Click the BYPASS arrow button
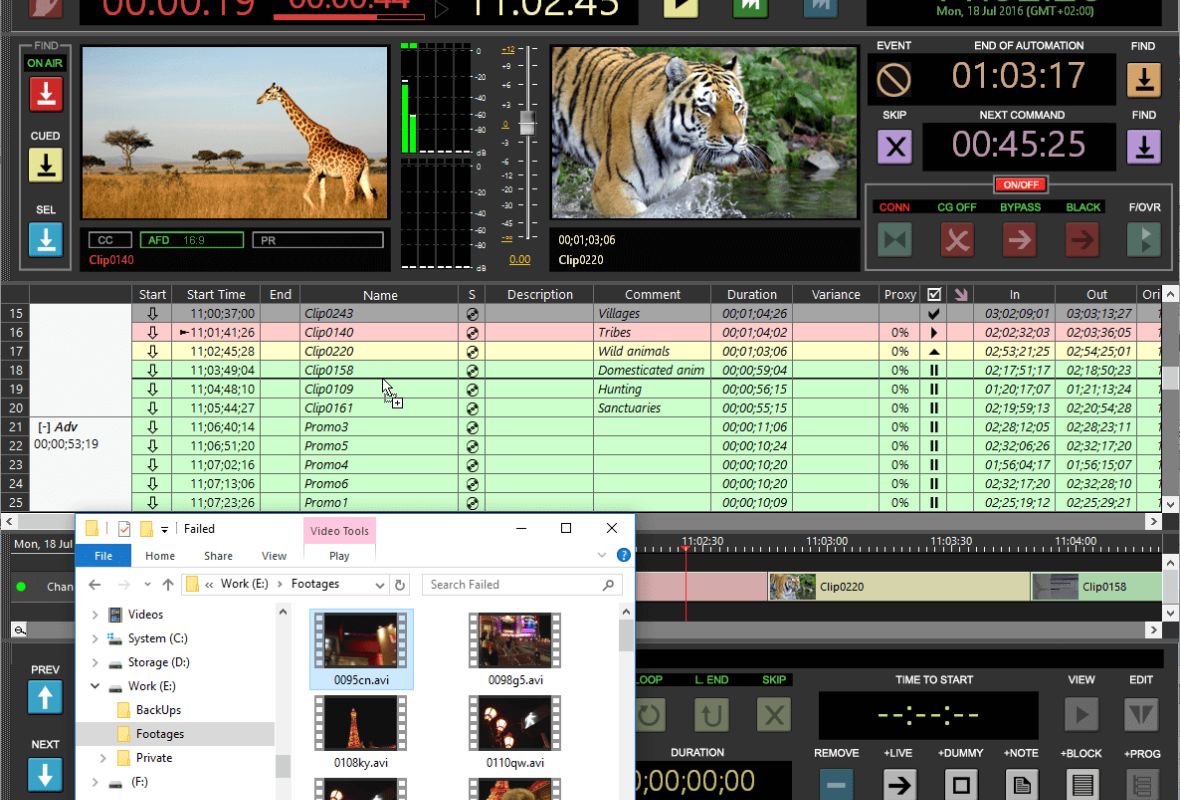This screenshot has width=1180, height=800. point(1020,240)
